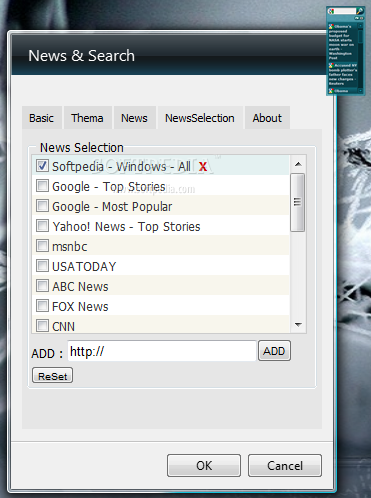Open the About tab
The width and height of the screenshot is (371, 498).
(267, 118)
